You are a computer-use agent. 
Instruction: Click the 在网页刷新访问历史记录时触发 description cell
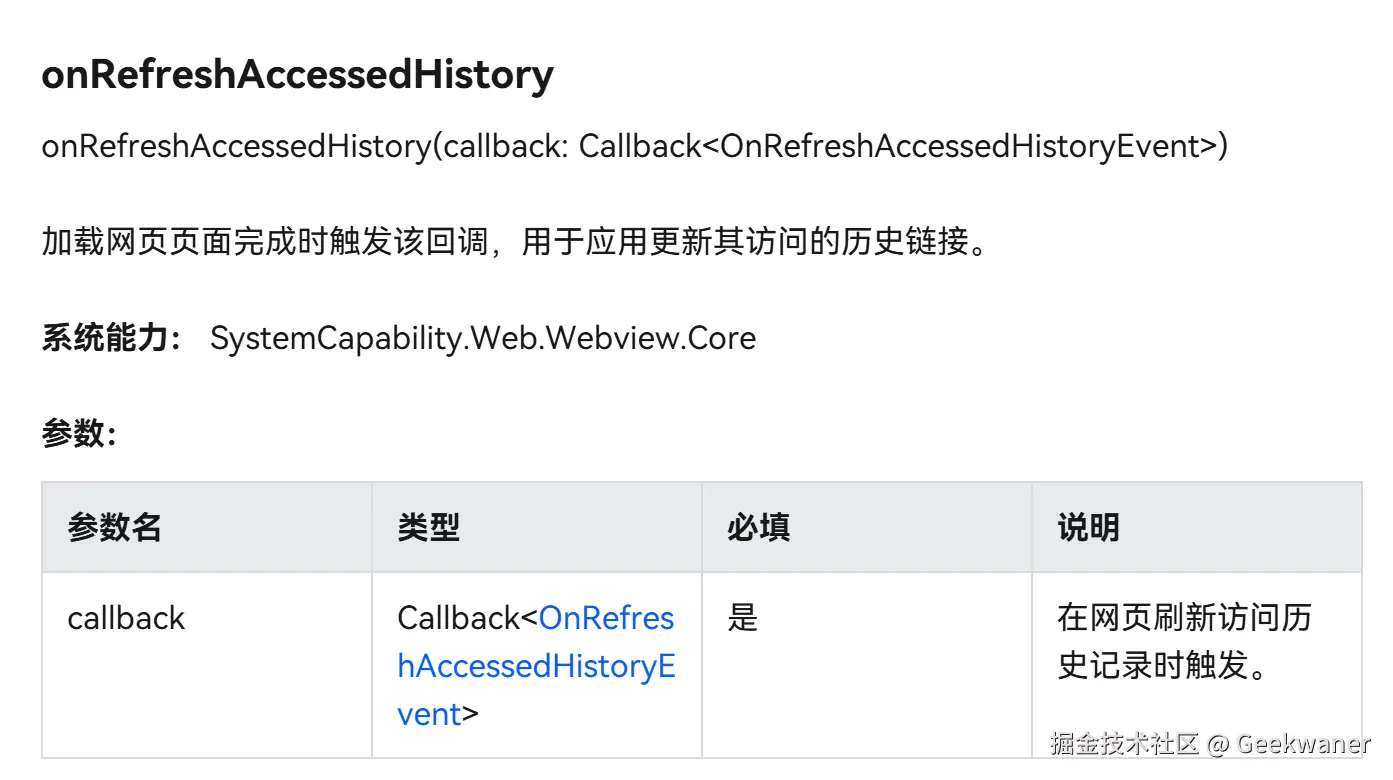tap(1183, 642)
